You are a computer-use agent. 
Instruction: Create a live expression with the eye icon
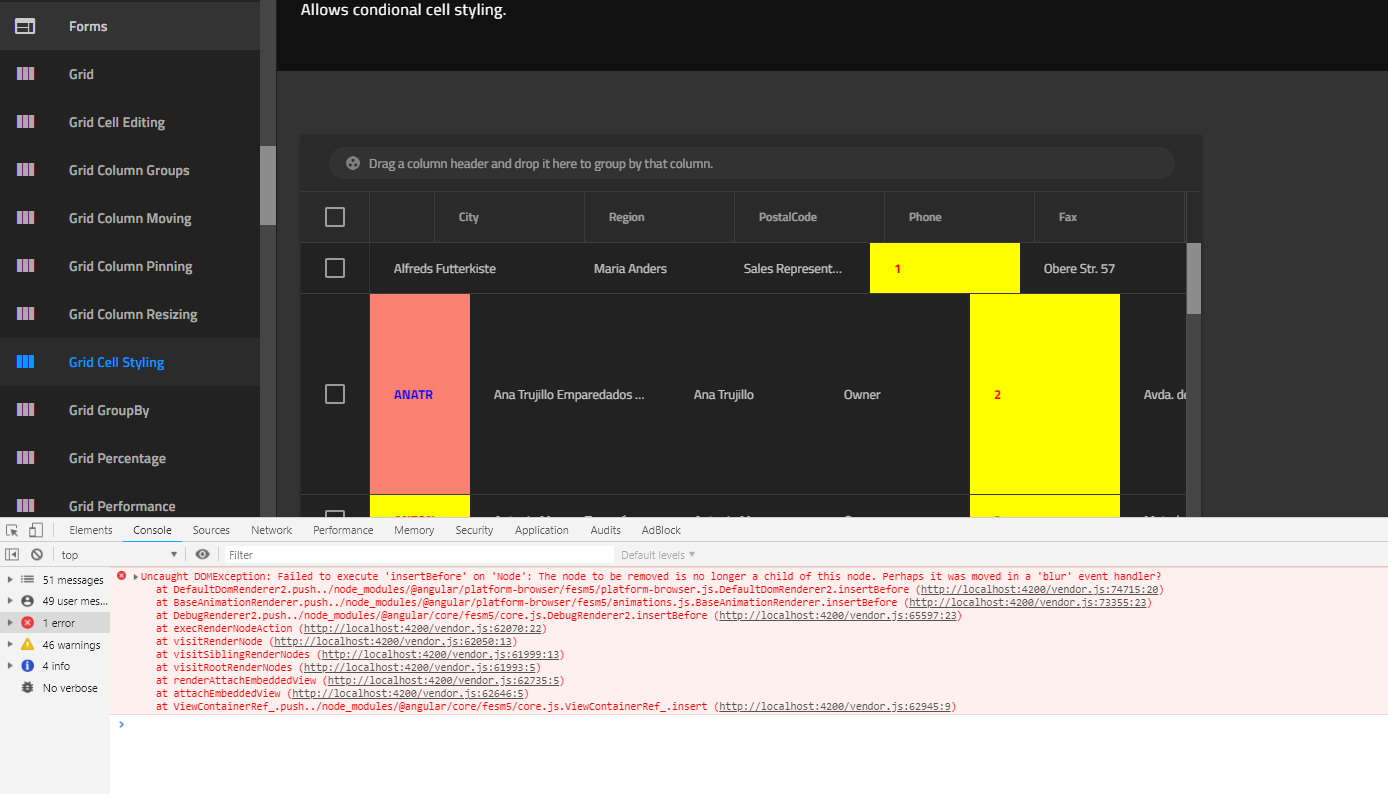tap(201, 554)
